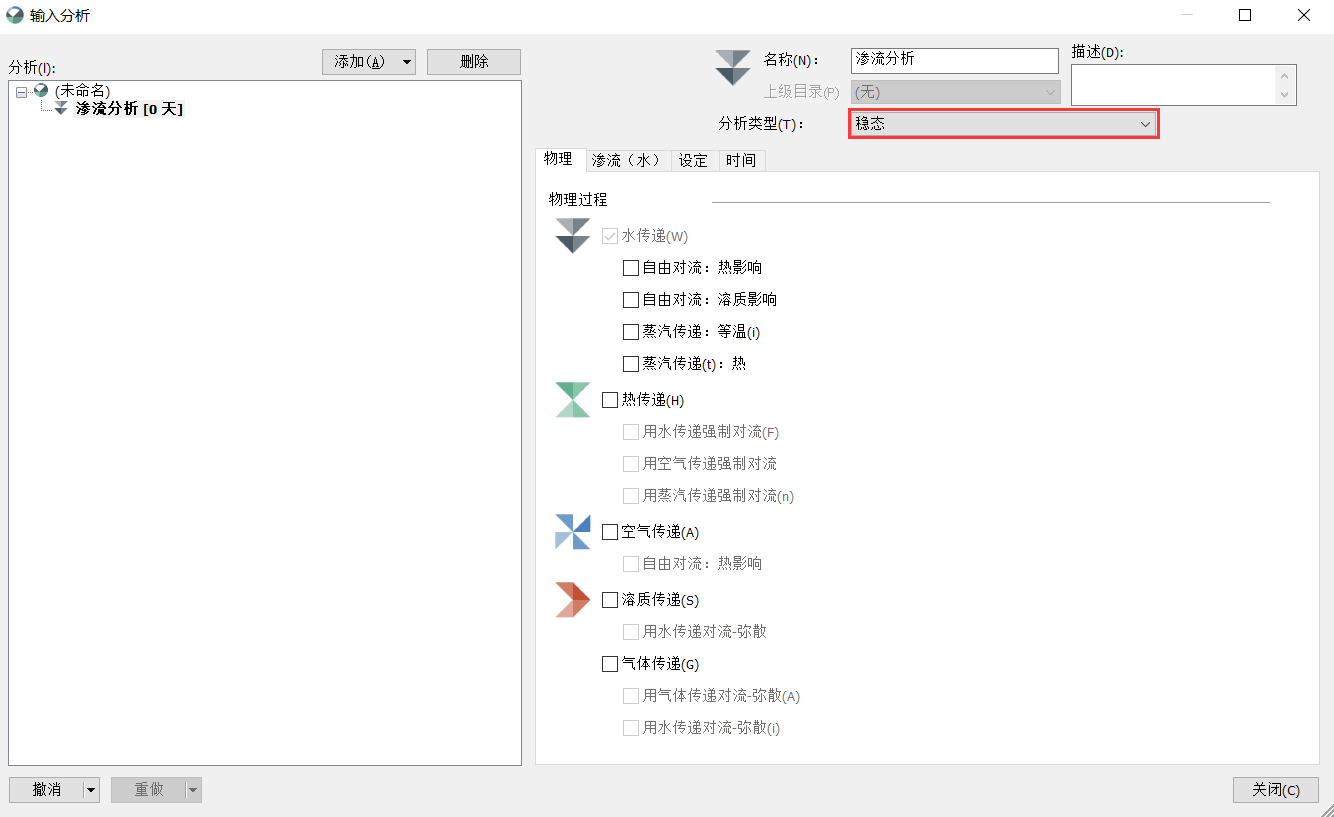This screenshot has width=1334, height=817.
Task: Open the 时间 tab
Action: (741, 160)
